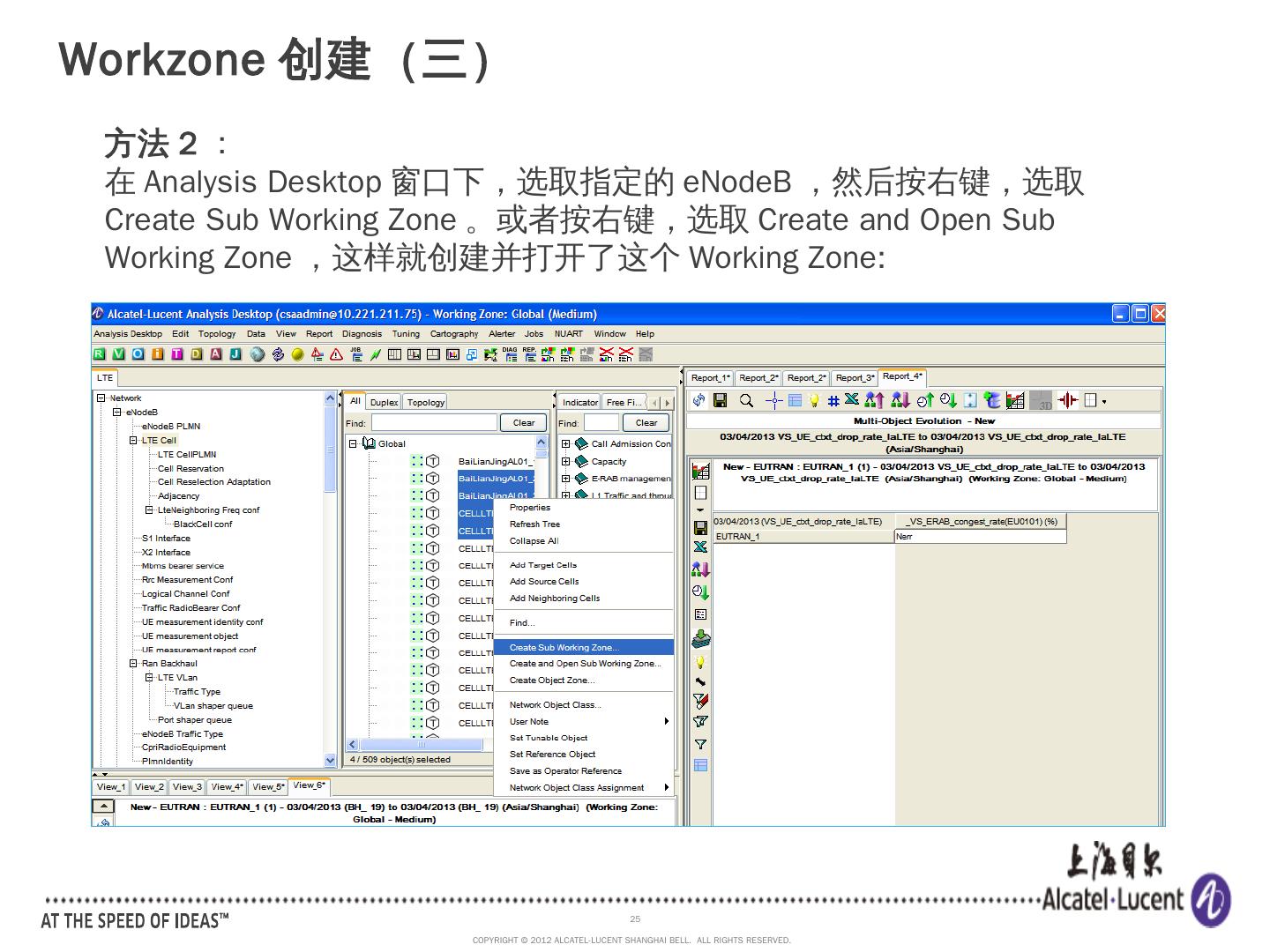Open the DIAG toolbar icon
This screenshot has width=1270, height=952.
(511, 353)
